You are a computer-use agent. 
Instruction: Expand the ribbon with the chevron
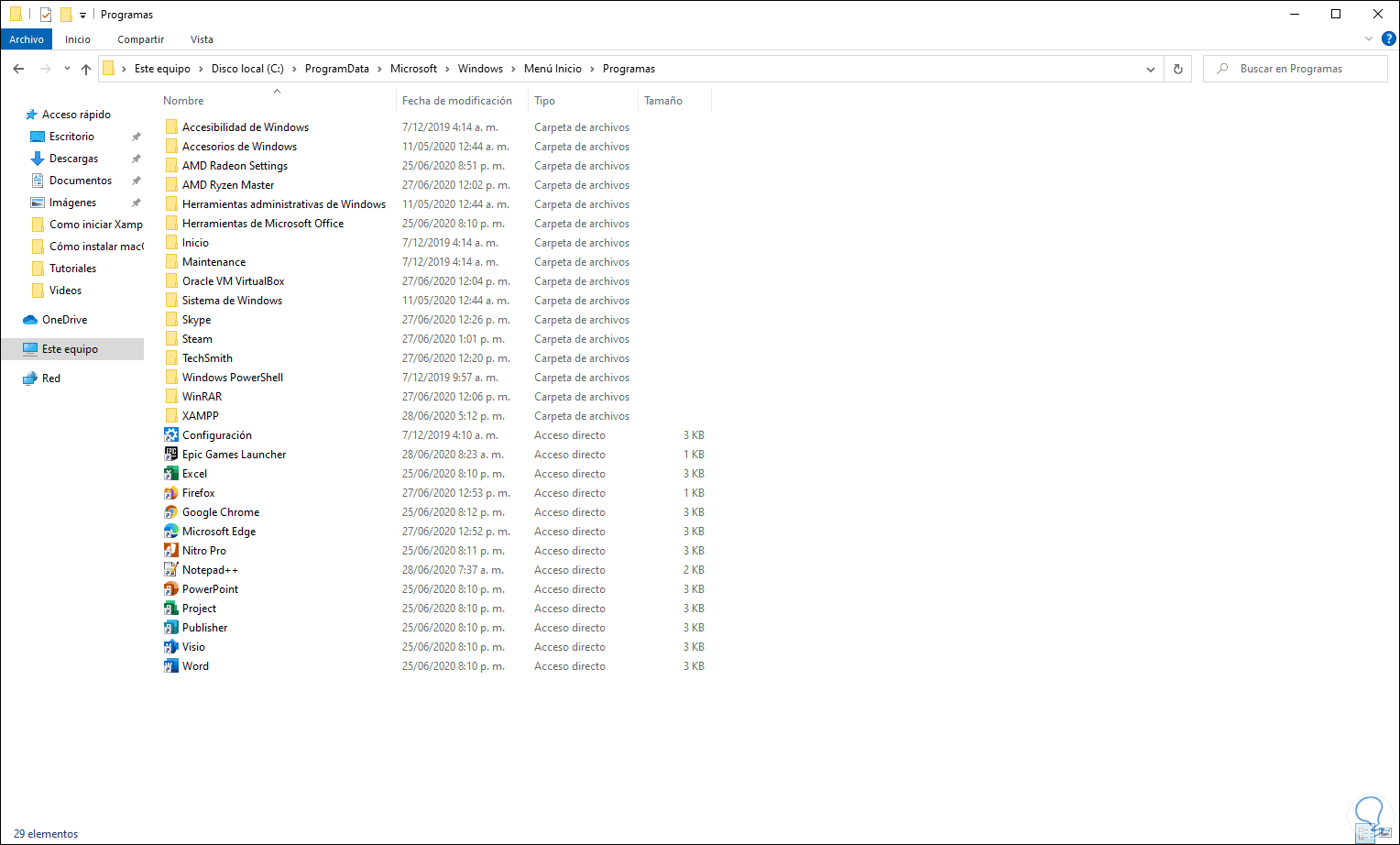1369,39
